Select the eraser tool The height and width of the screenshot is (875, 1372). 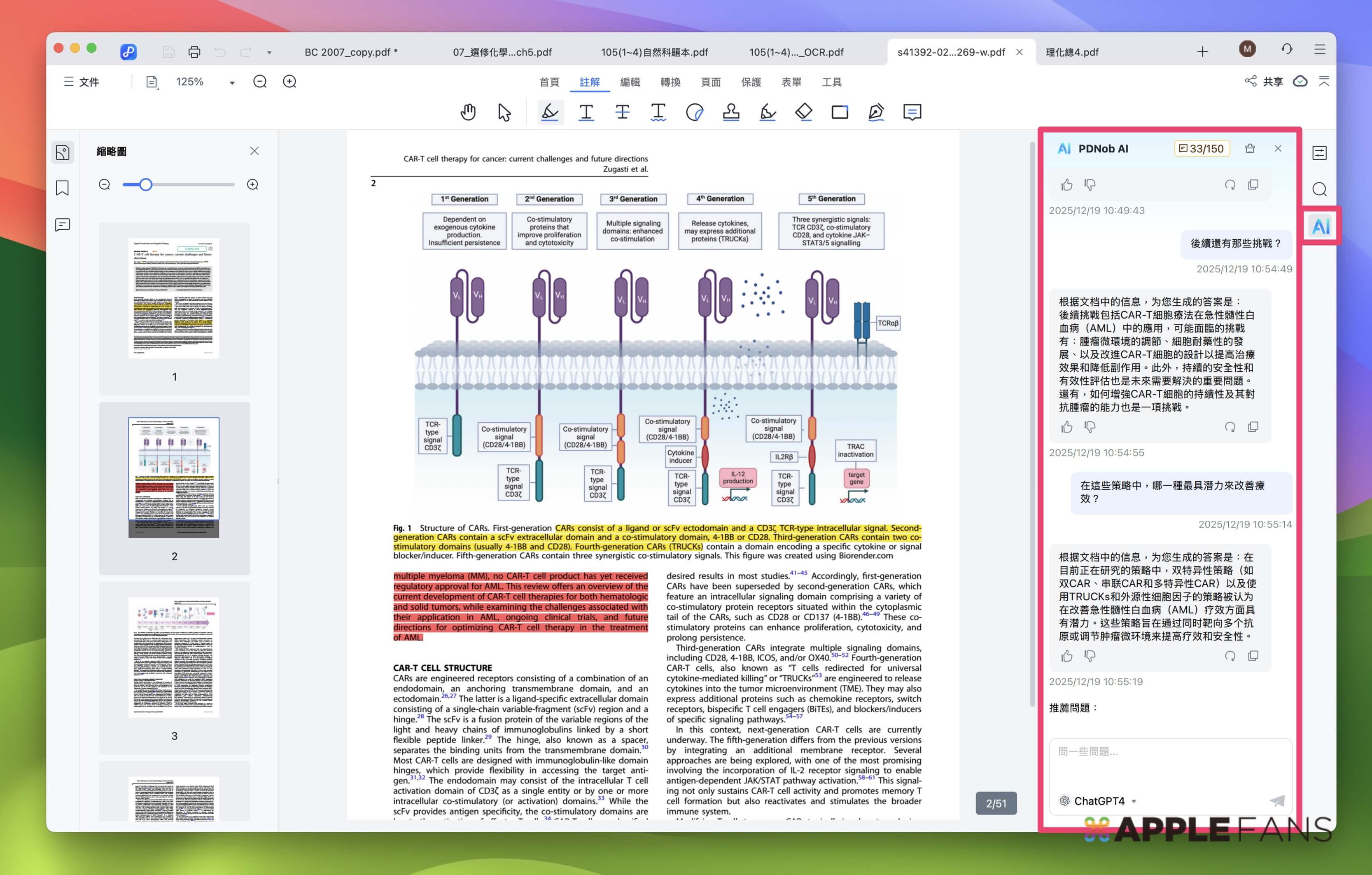coord(803,112)
